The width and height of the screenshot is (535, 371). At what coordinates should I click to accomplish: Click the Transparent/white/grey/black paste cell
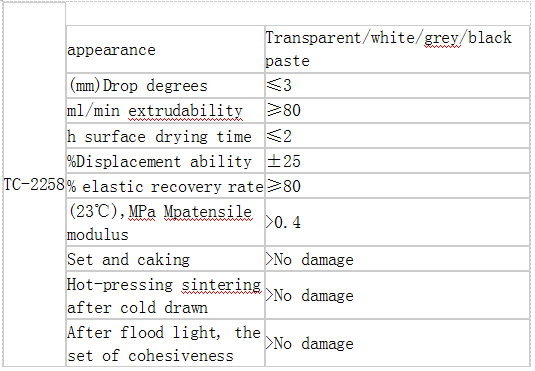point(397,49)
